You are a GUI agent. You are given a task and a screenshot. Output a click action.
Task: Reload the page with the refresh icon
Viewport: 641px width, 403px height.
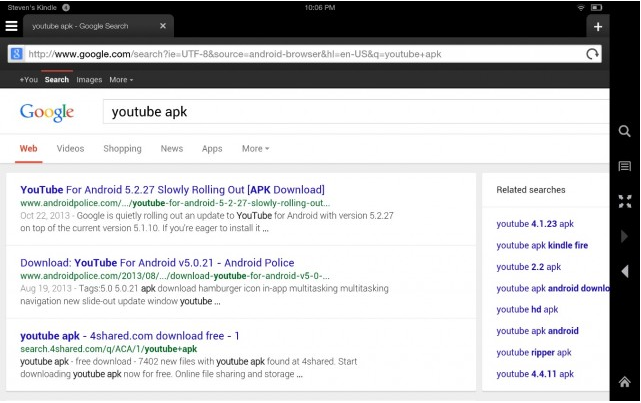click(592, 54)
